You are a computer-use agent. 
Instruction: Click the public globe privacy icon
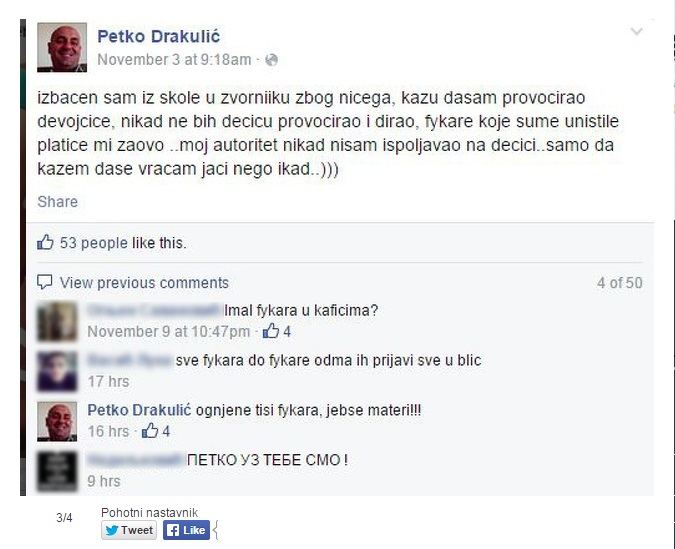pos(272,60)
